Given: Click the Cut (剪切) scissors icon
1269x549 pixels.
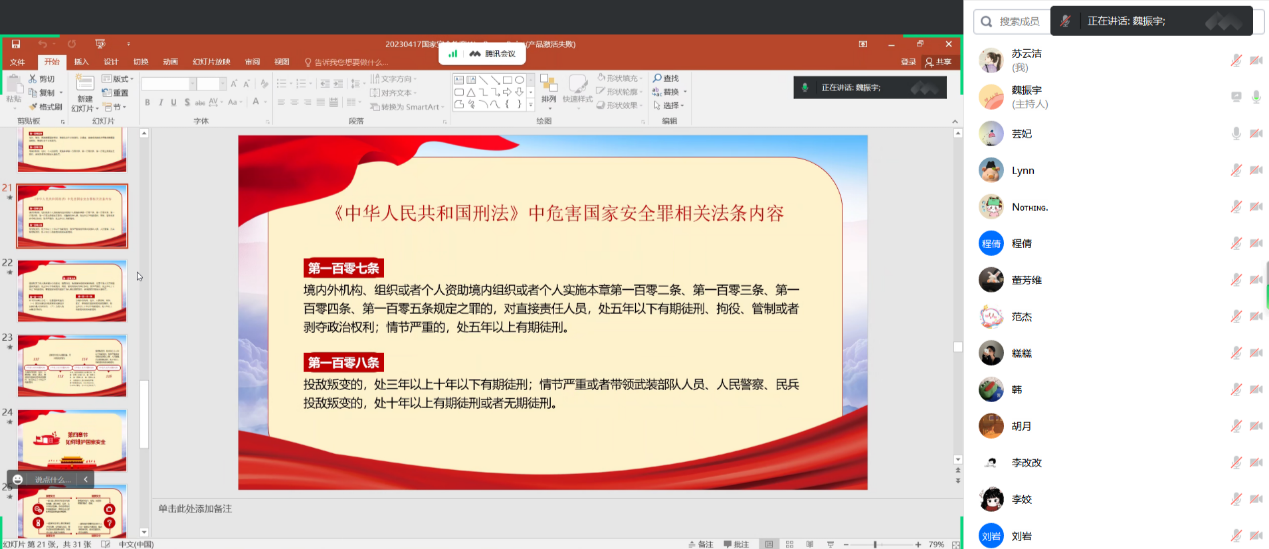Looking at the screenshot, I should click(33, 79).
